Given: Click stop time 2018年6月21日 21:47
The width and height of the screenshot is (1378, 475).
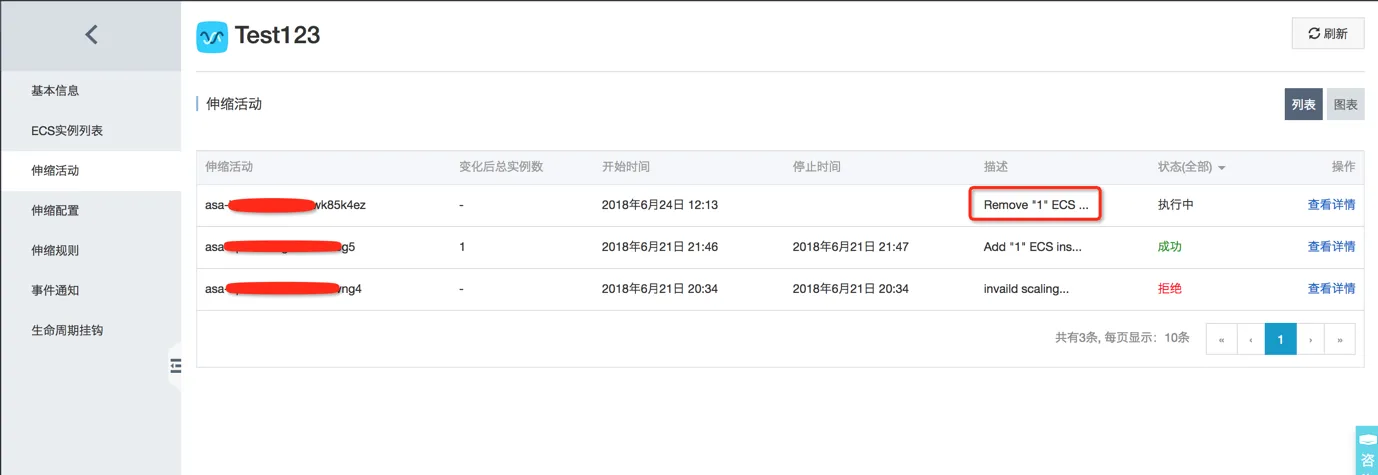Looking at the screenshot, I should pyautogui.click(x=851, y=247).
